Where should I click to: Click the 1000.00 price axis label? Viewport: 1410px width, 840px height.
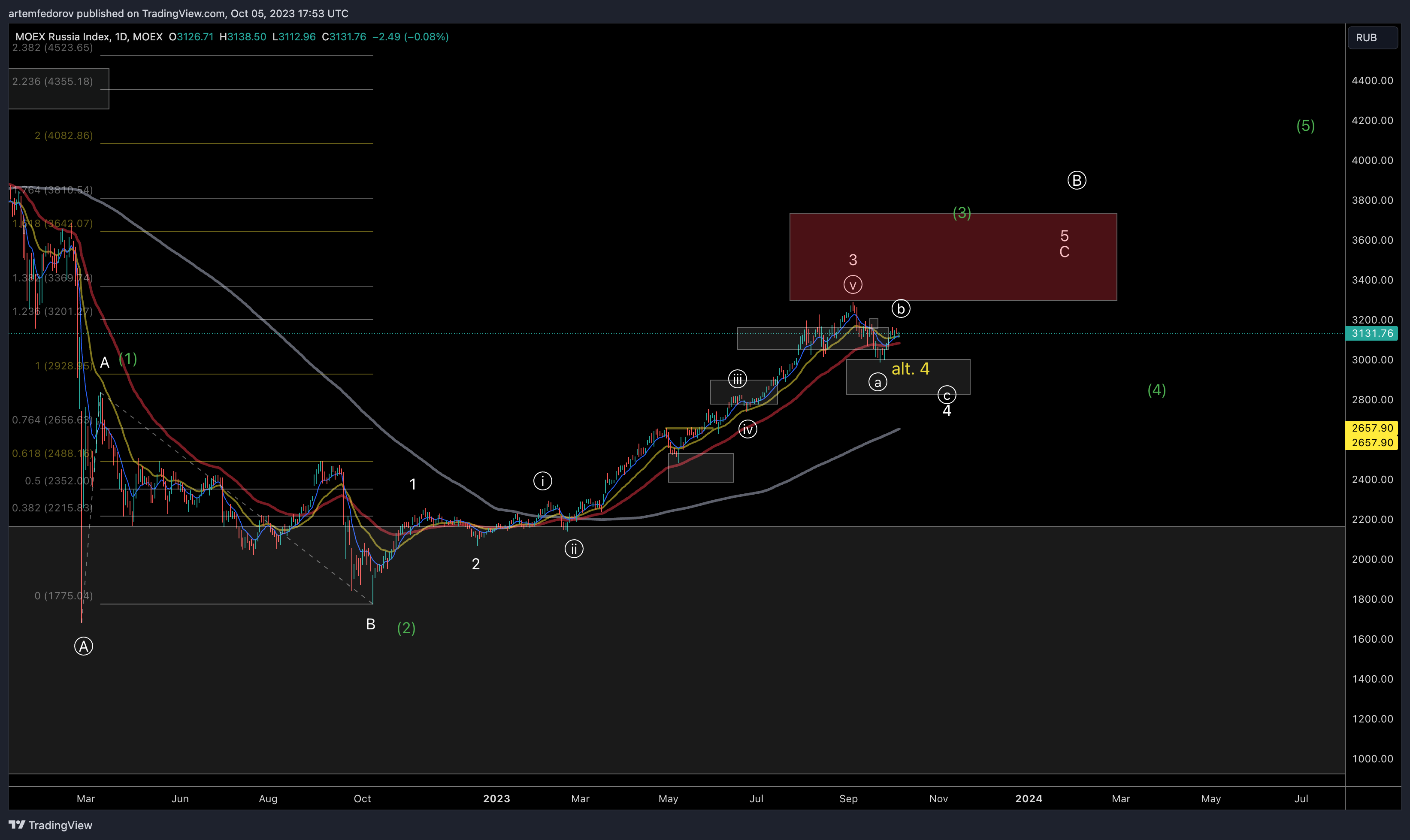click(x=1373, y=759)
